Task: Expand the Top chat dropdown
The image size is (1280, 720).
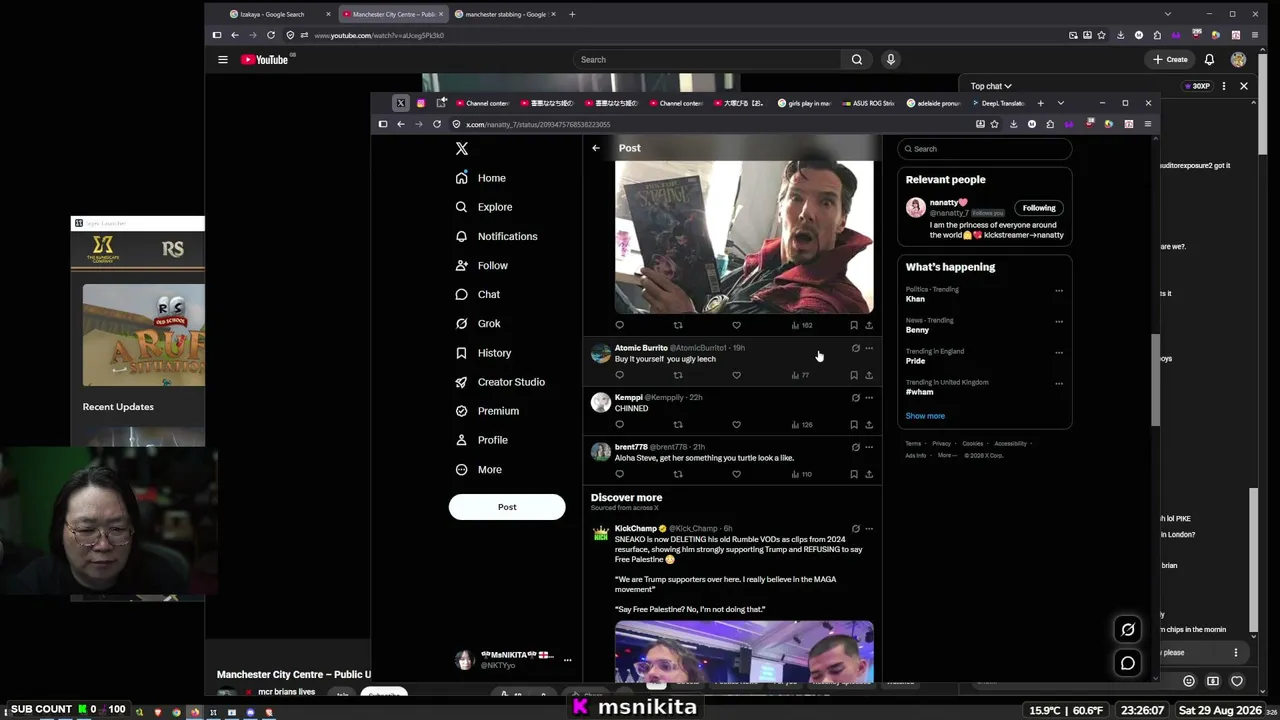Action: [991, 86]
